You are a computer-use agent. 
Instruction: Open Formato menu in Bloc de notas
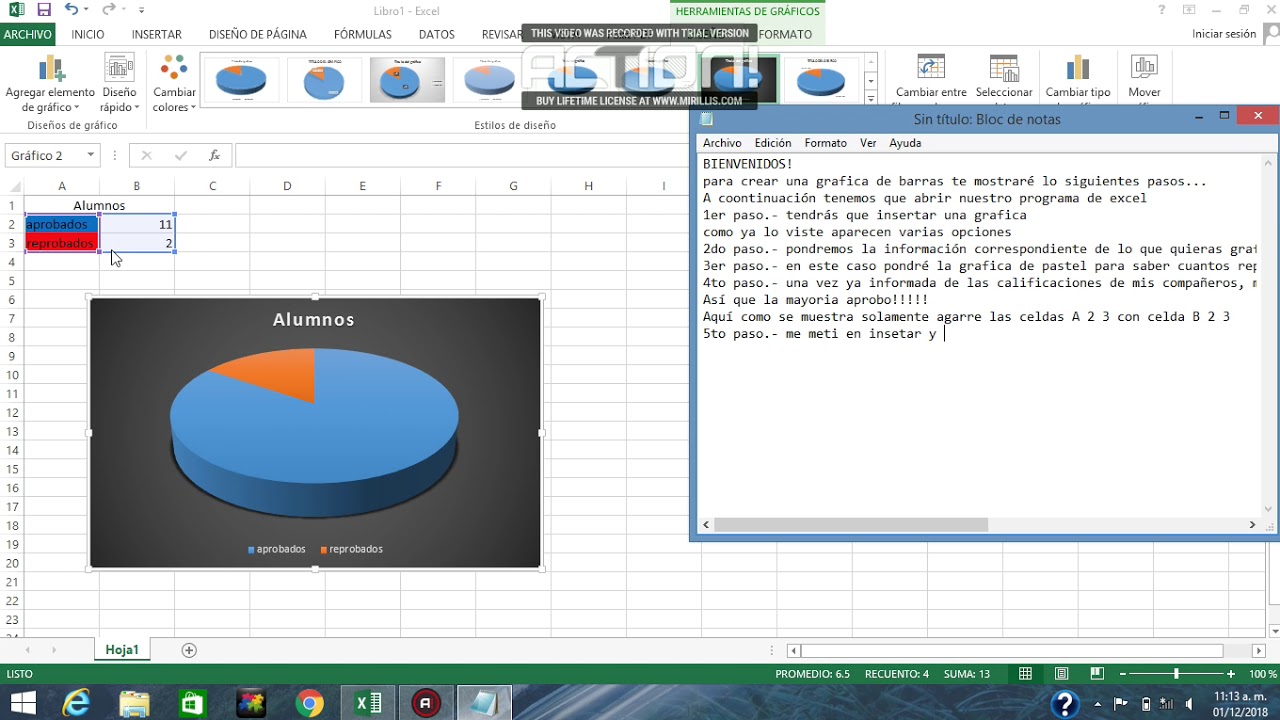[826, 143]
